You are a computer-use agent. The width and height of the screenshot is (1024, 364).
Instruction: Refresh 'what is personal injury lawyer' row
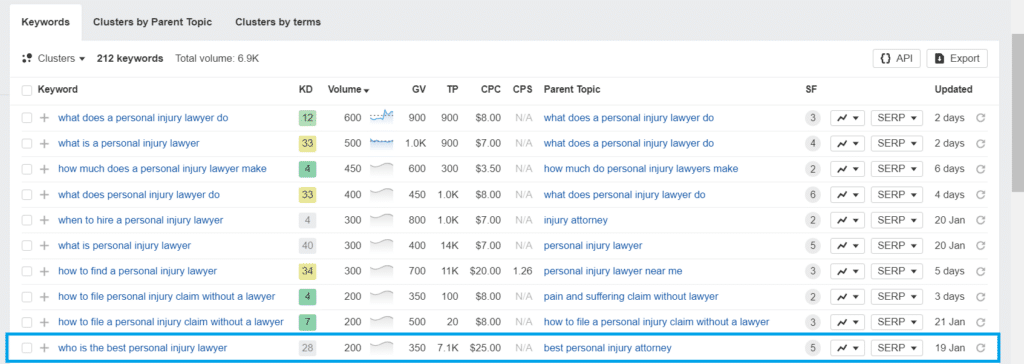pos(980,246)
